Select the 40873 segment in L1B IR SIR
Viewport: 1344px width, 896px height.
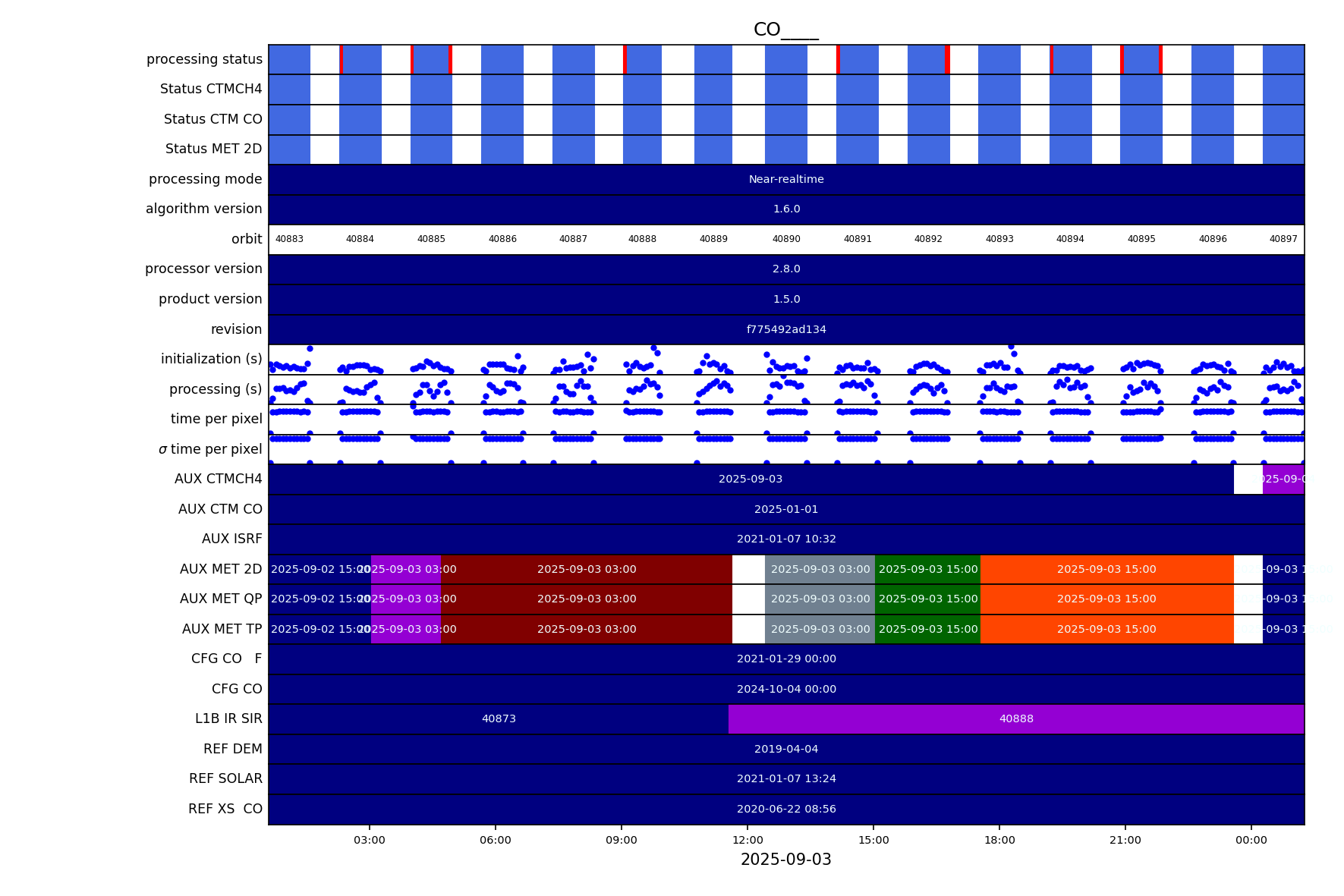tap(499, 719)
